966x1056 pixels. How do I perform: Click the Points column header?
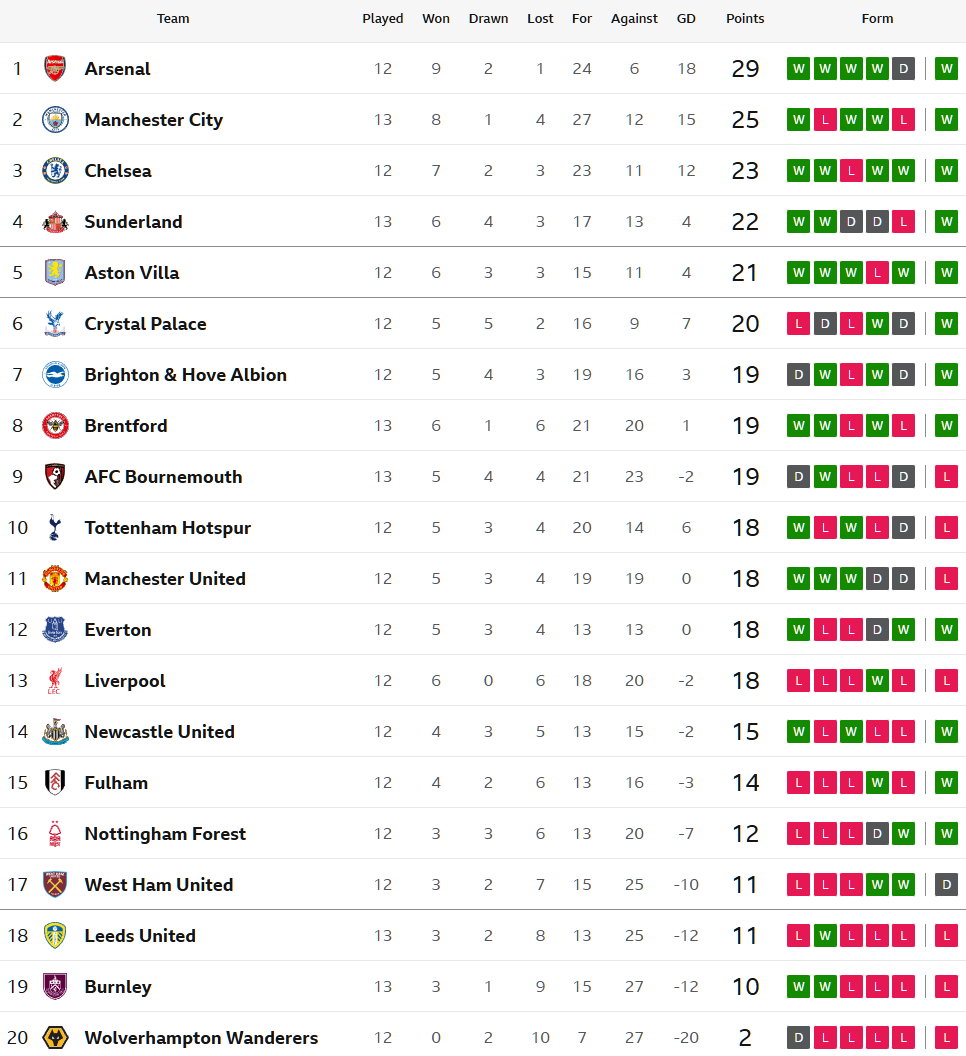pyautogui.click(x=745, y=18)
